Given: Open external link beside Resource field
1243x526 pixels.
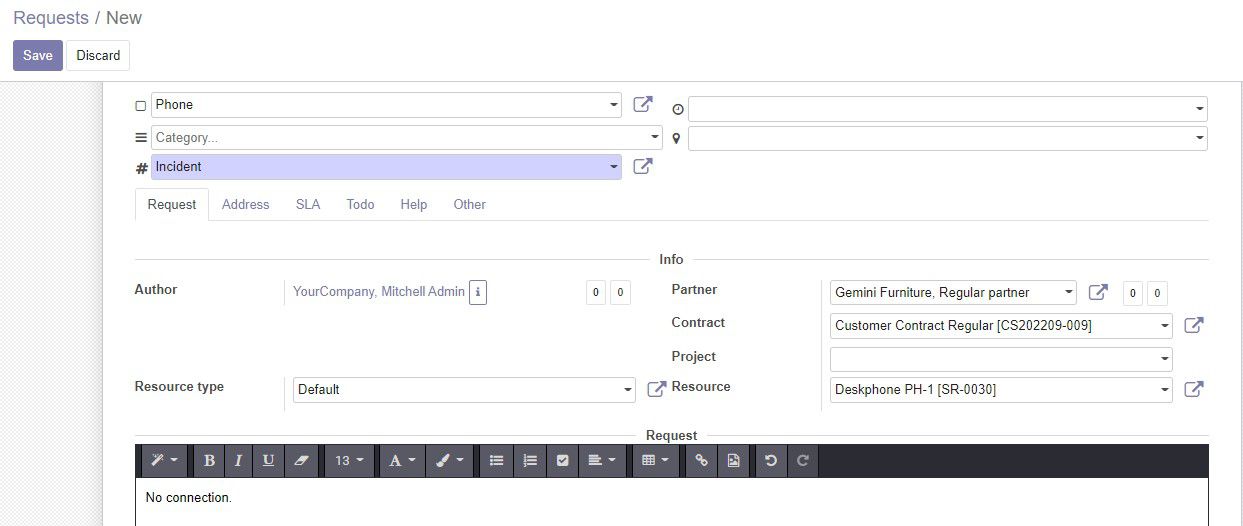Looking at the screenshot, I should [1194, 389].
